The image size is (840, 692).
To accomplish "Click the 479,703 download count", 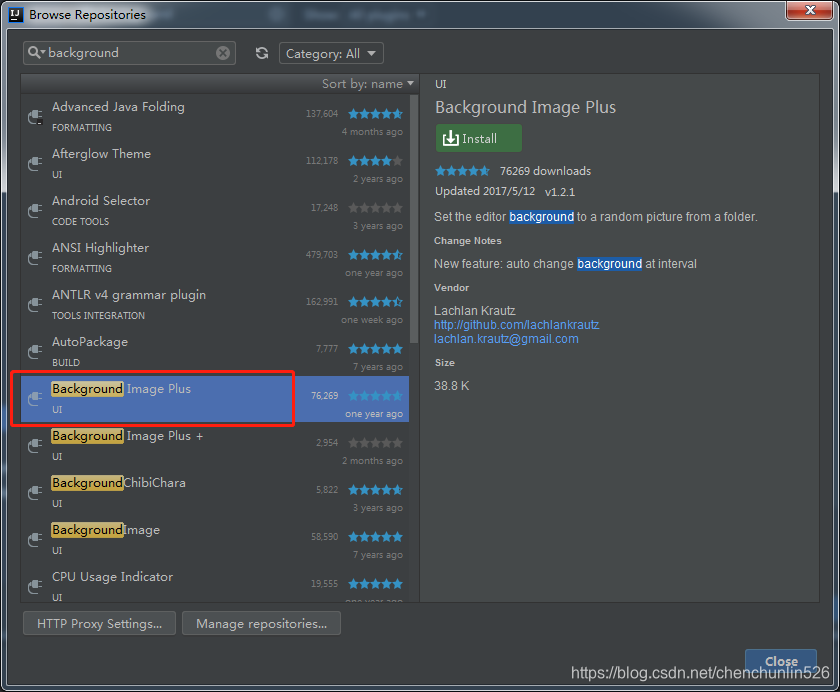I will click(x=322, y=254).
